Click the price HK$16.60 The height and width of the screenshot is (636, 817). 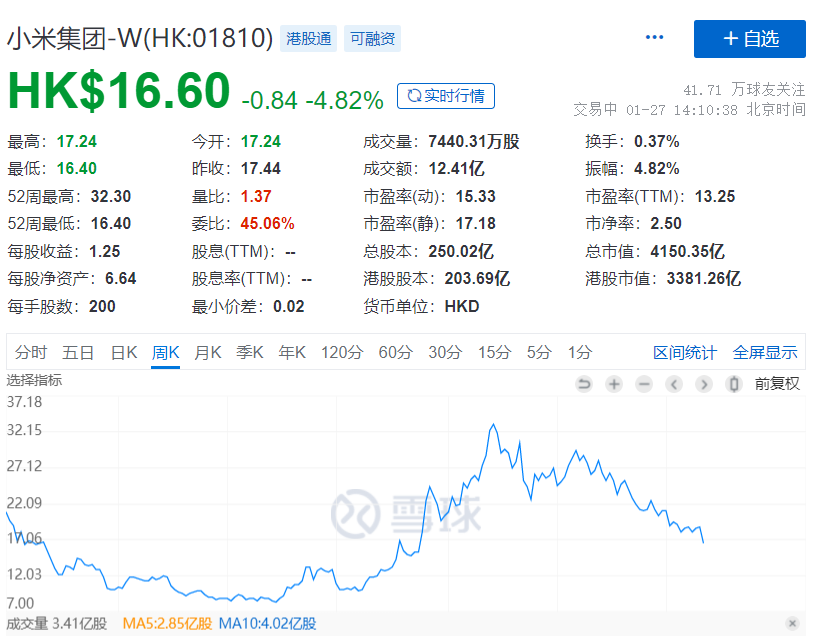pyautogui.click(x=119, y=91)
